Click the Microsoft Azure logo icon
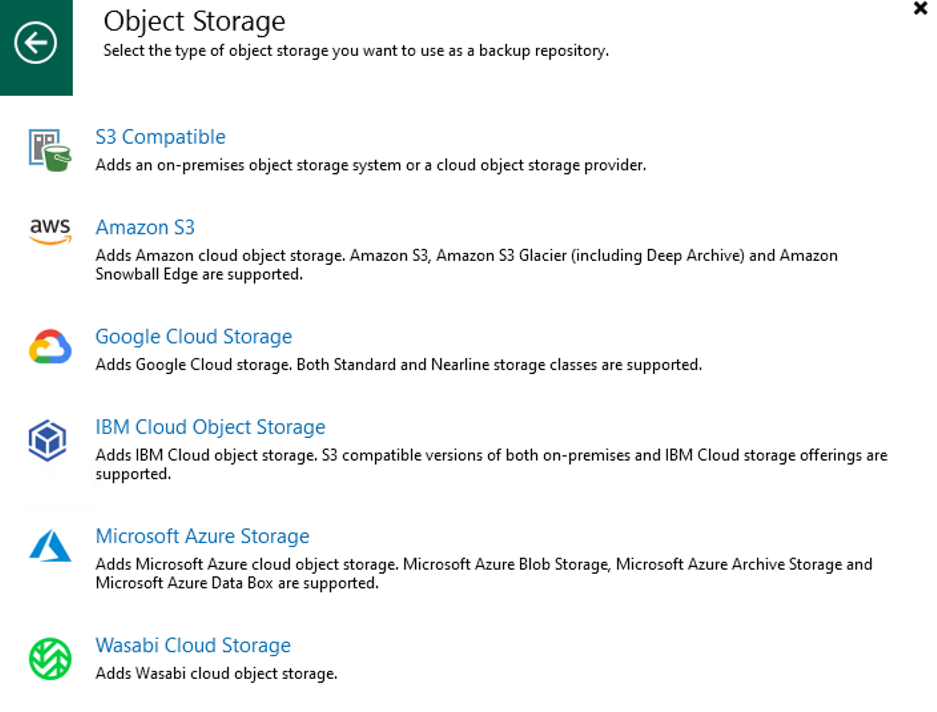The height and width of the screenshot is (712, 937). (49, 546)
